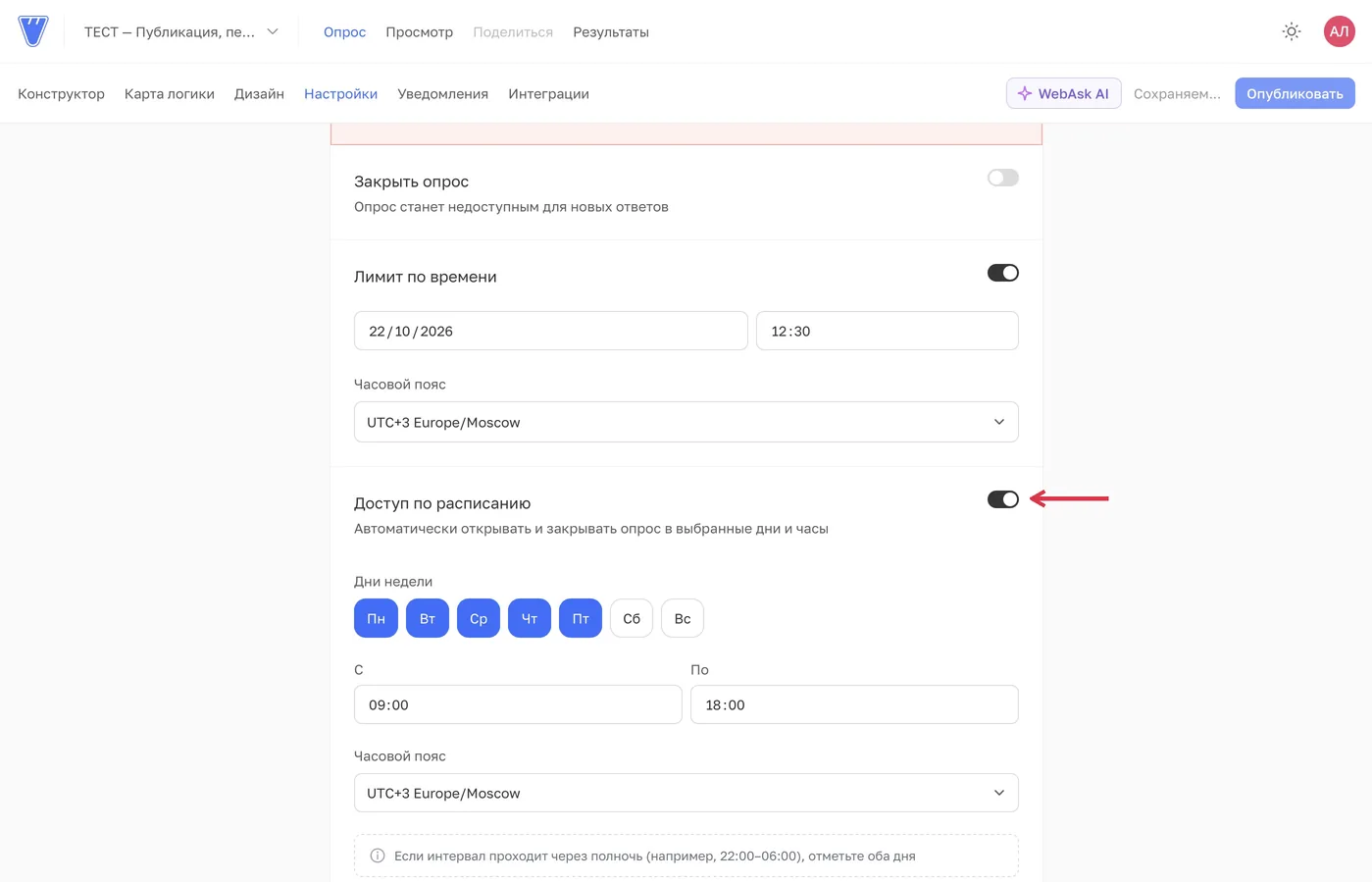The image size is (1372, 882).
Task: Go to Конструктор section
Action: pyautogui.click(x=61, y=93)
